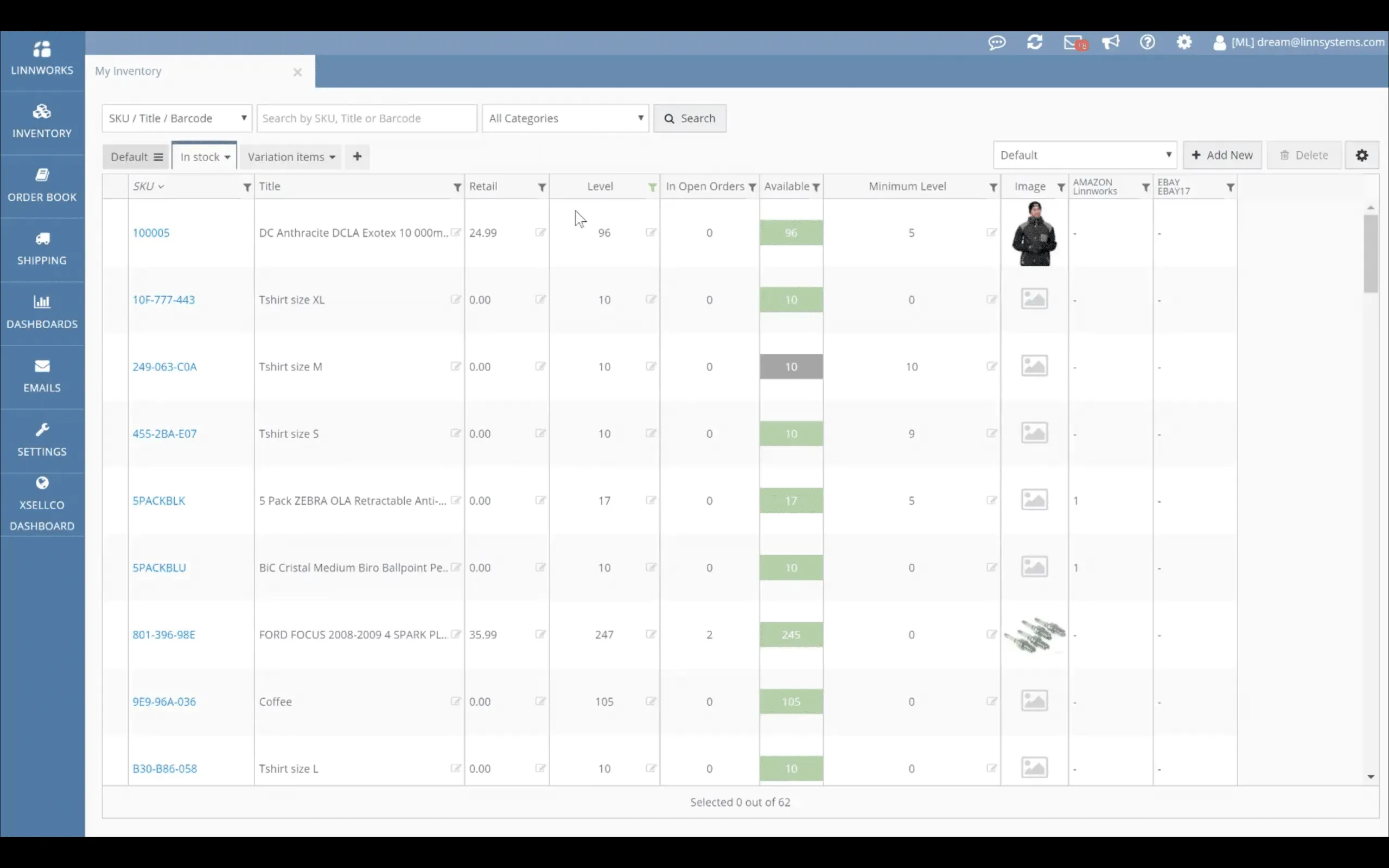
Task: Click the announcements megaphone icon
Action: click(1110, 42)
